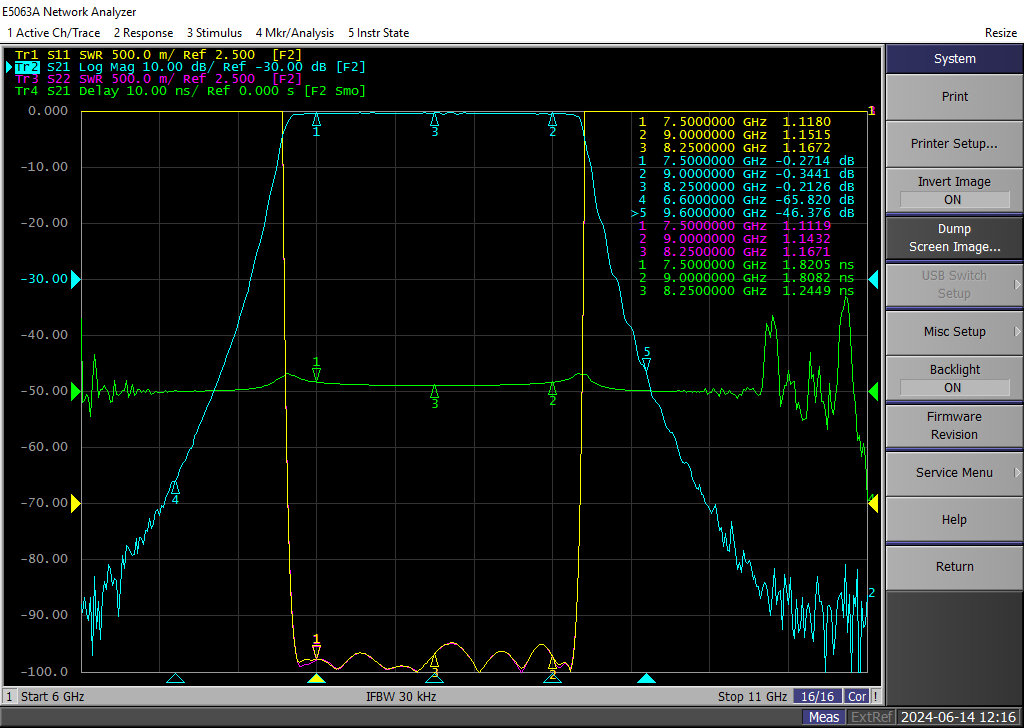Click cyan marker 4 on the S21 trace

[175, 488]
